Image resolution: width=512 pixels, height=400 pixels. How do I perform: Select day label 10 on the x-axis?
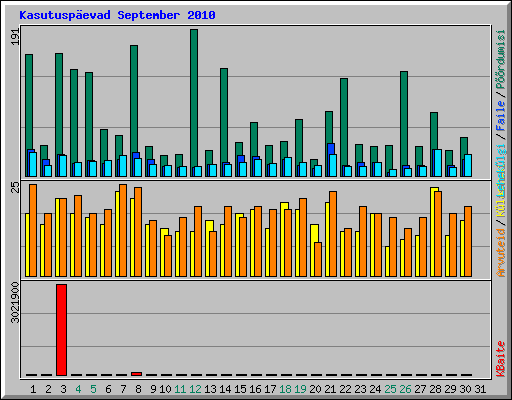coord(165,389)
